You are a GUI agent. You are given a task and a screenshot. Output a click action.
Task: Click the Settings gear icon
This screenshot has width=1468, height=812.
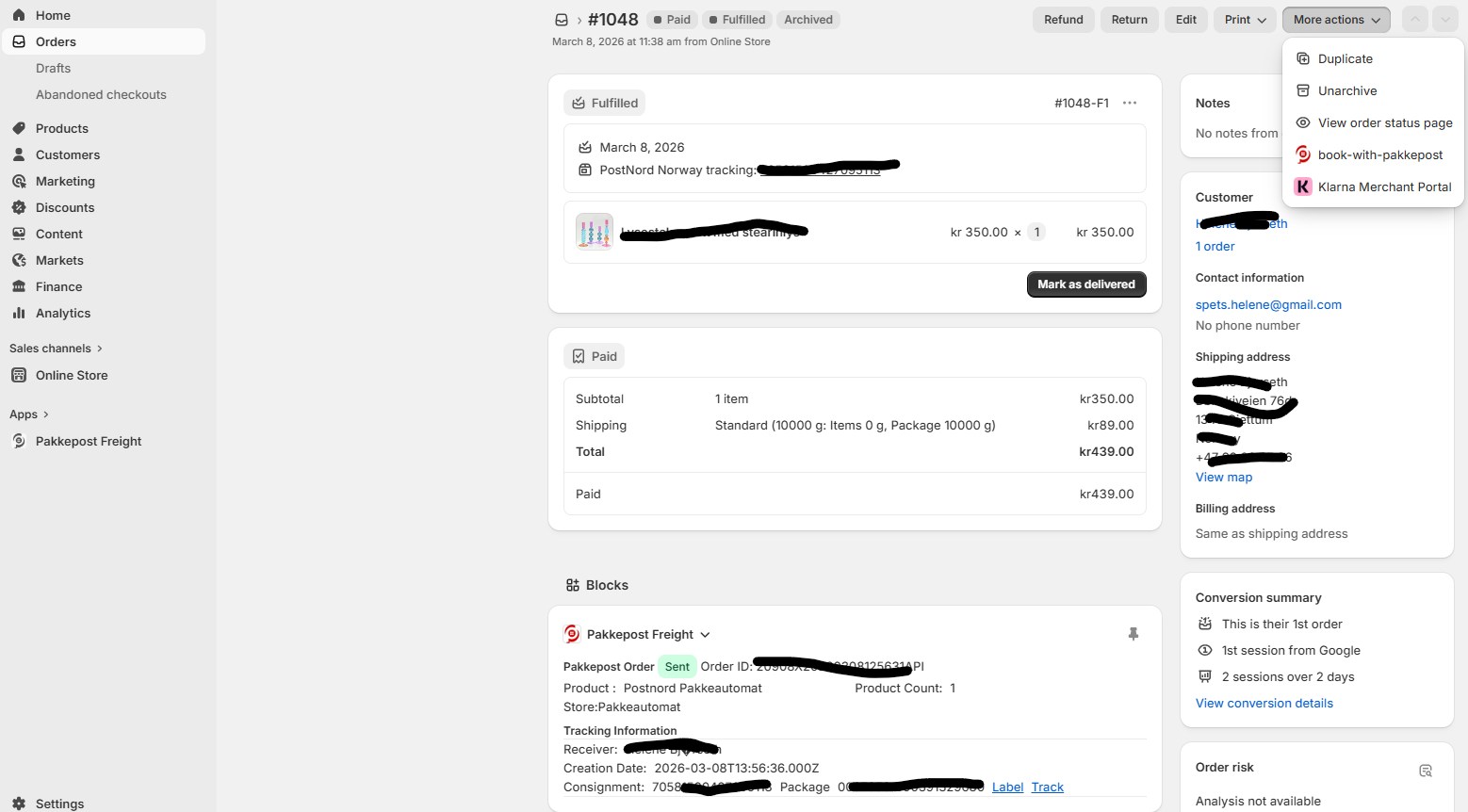pyautogui.click(x=19, y=804)
